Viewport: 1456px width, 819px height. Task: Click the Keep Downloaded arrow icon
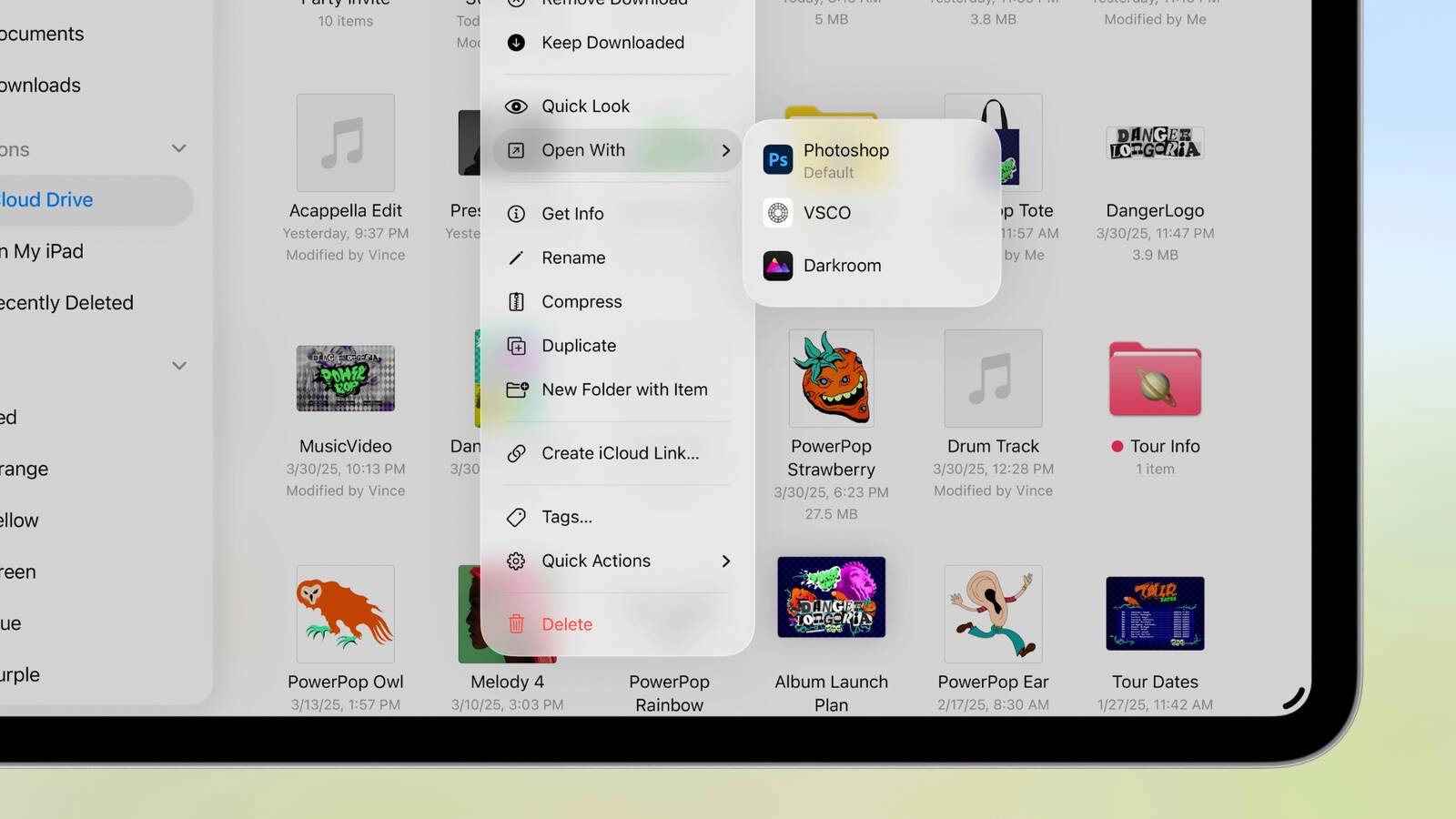517,42
